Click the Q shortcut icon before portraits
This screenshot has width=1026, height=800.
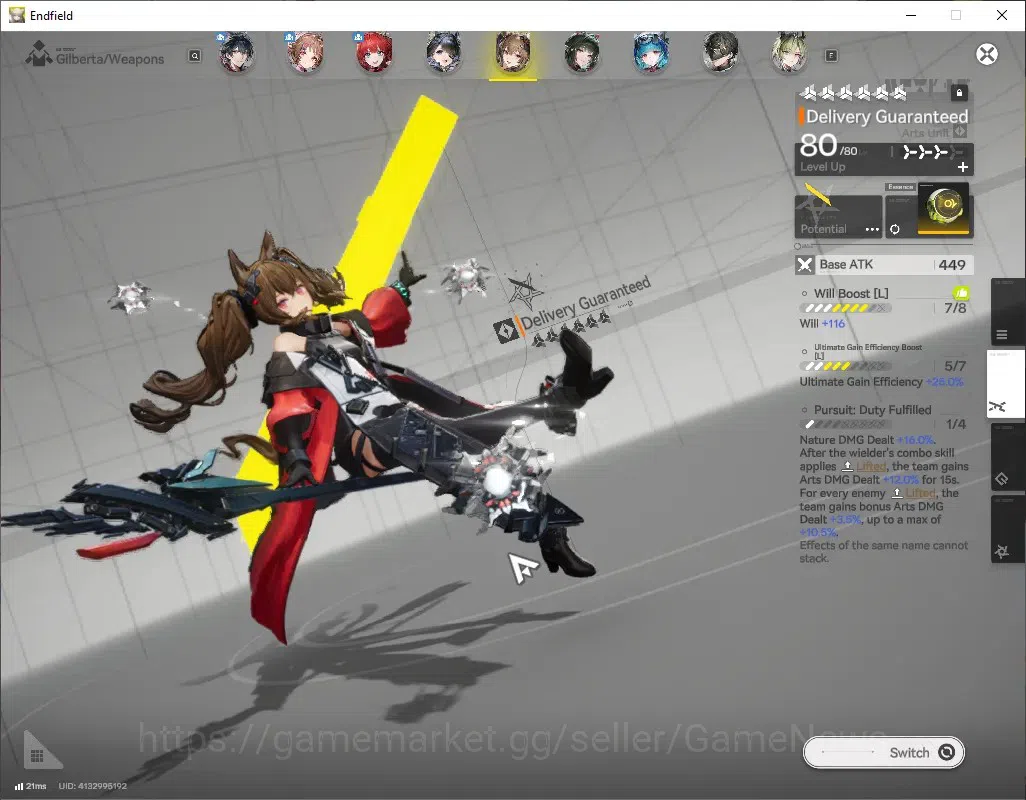point(194,56)
